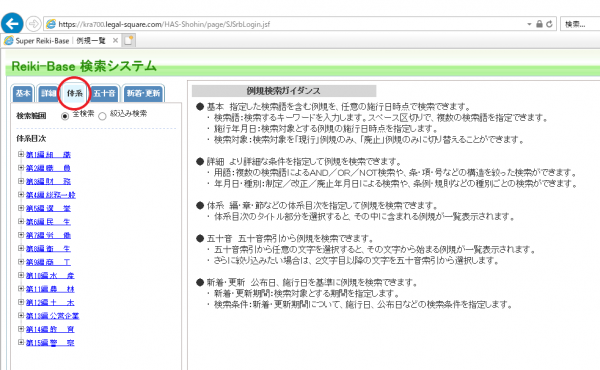
Task: Open the 第3編 財務 link
Action: (48, 181)
